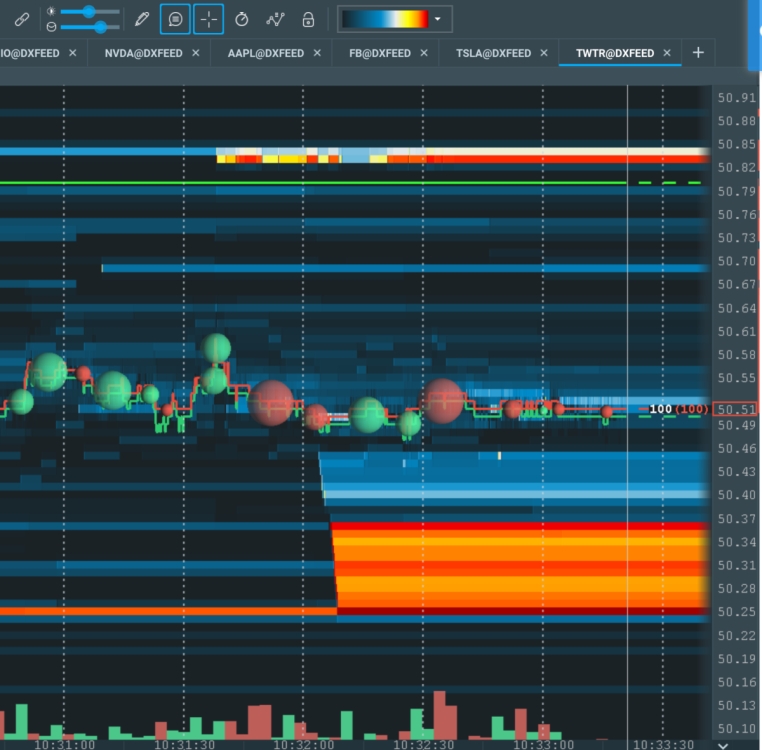Click the stopwatch timer icon
Image resolution: width=762 pixels, height=750 pixels.
[x=241, y=19]
